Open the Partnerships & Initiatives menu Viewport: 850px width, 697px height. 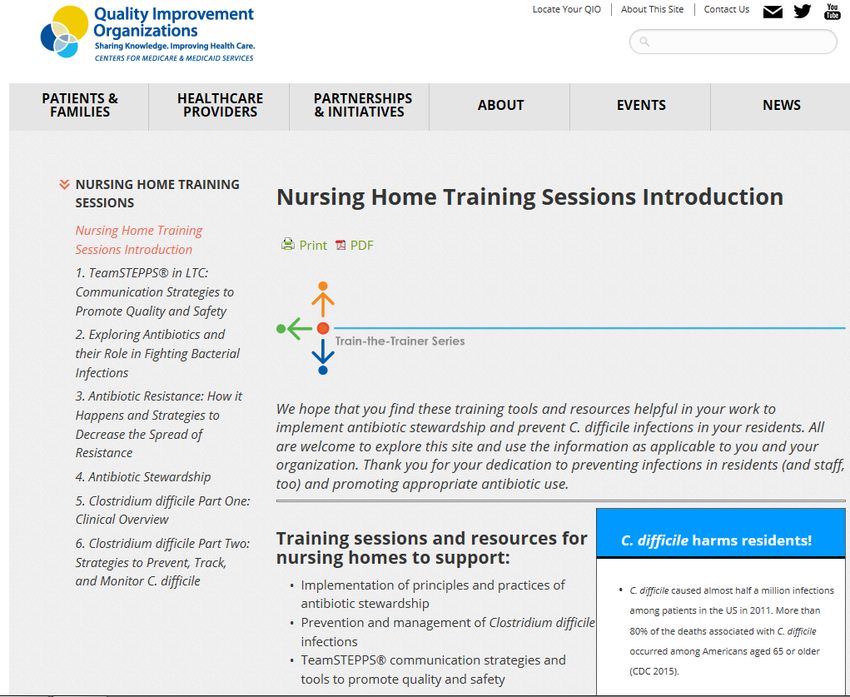(x=360, y=106)
